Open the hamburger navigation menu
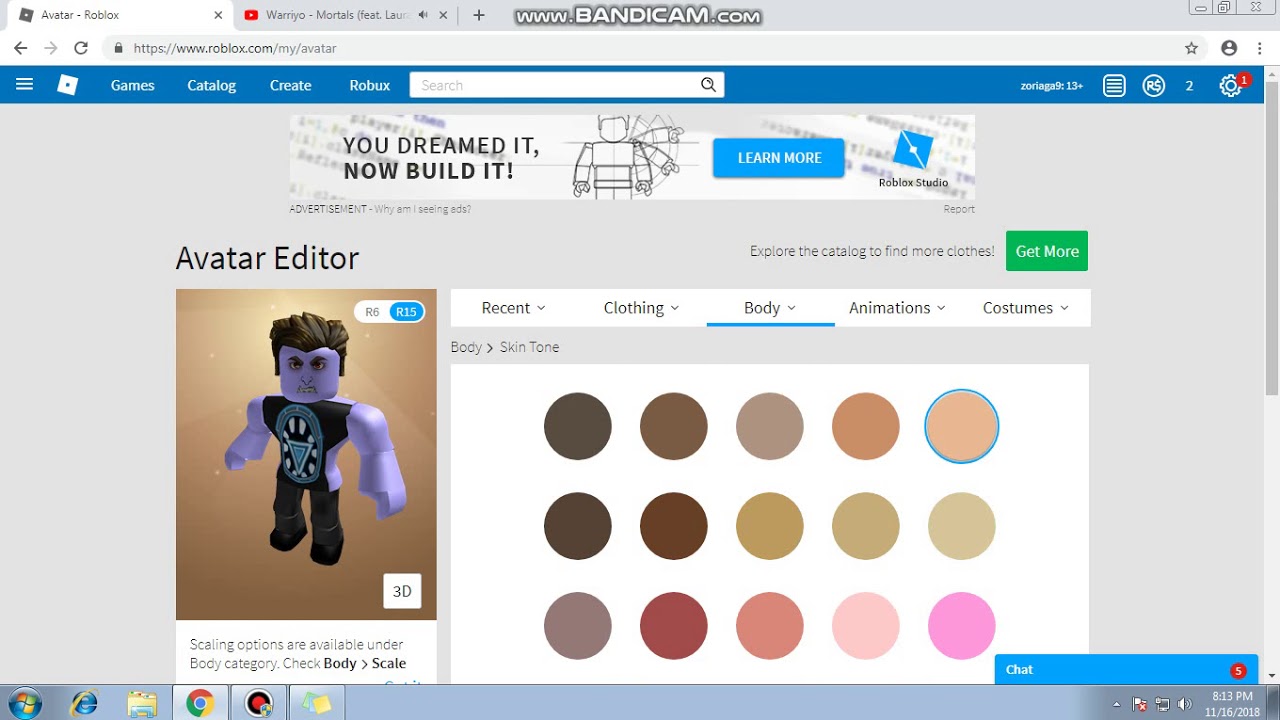Screen dimensions: 1280x720 pyautogui.click(x=24, y=85)
